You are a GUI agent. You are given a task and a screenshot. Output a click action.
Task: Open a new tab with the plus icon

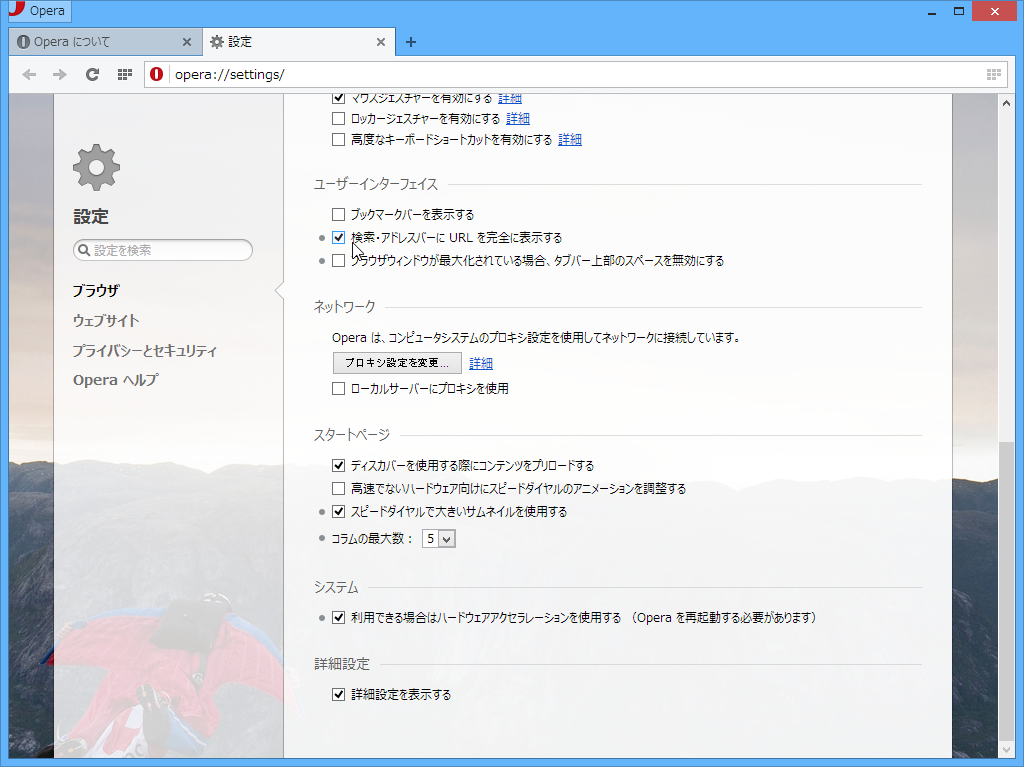click(x=411, y=42)
